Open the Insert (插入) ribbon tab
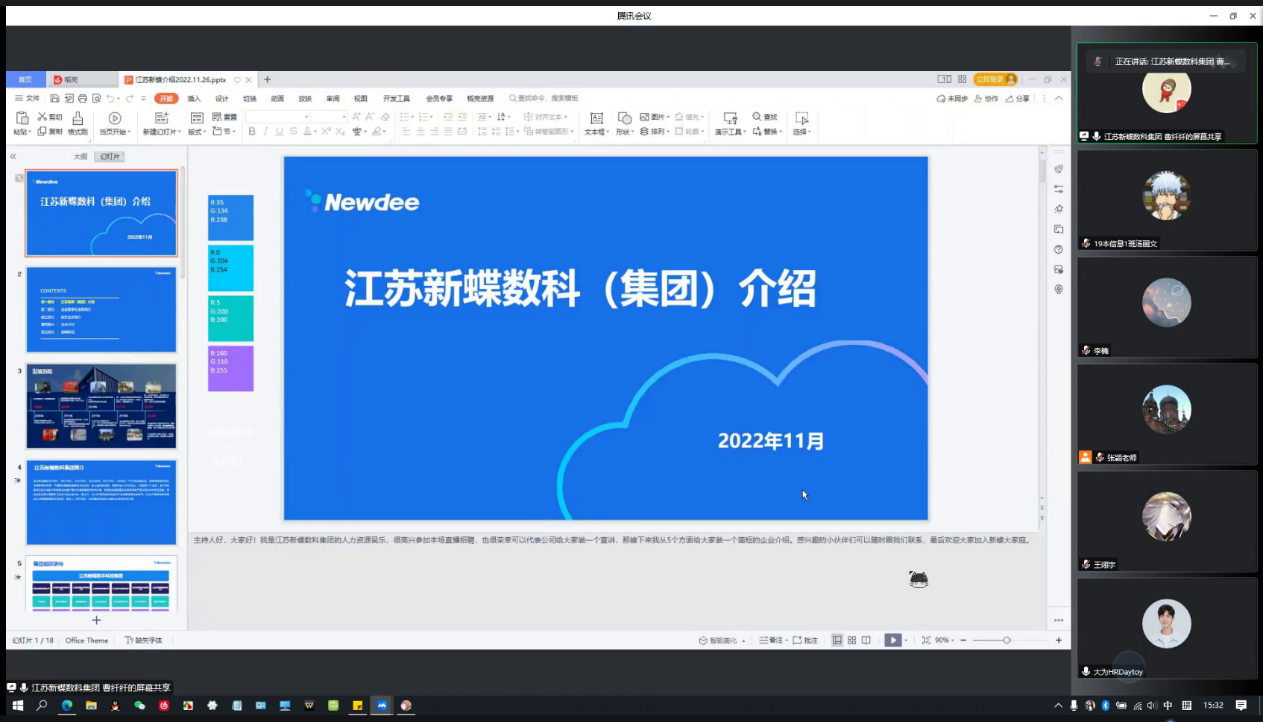Viewport: 1263px width, 722px height. pos(194,99)
